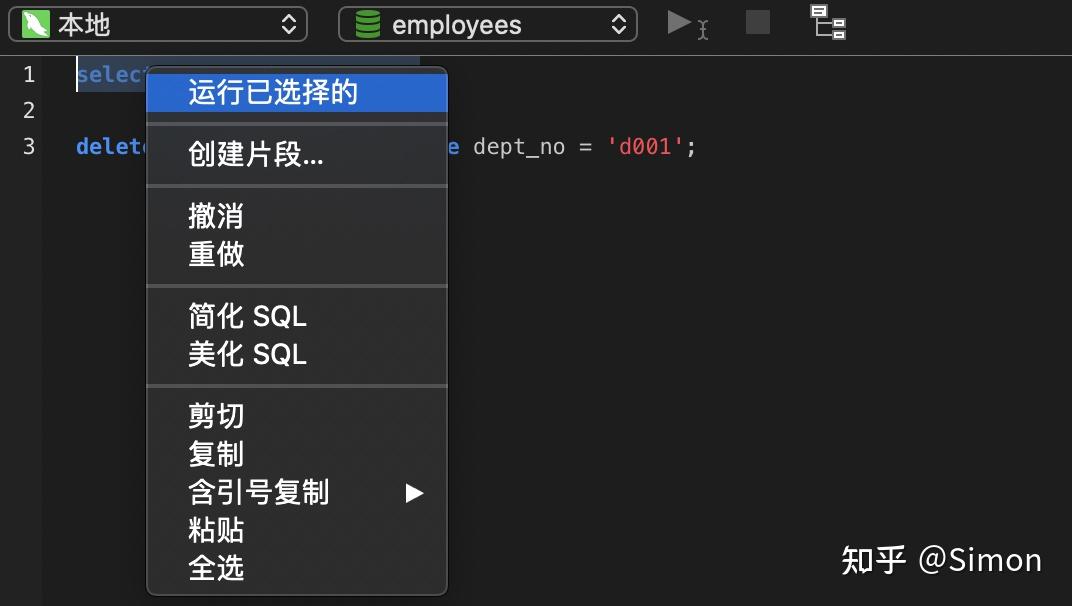Select 简化 SQL option

(247, 316)
